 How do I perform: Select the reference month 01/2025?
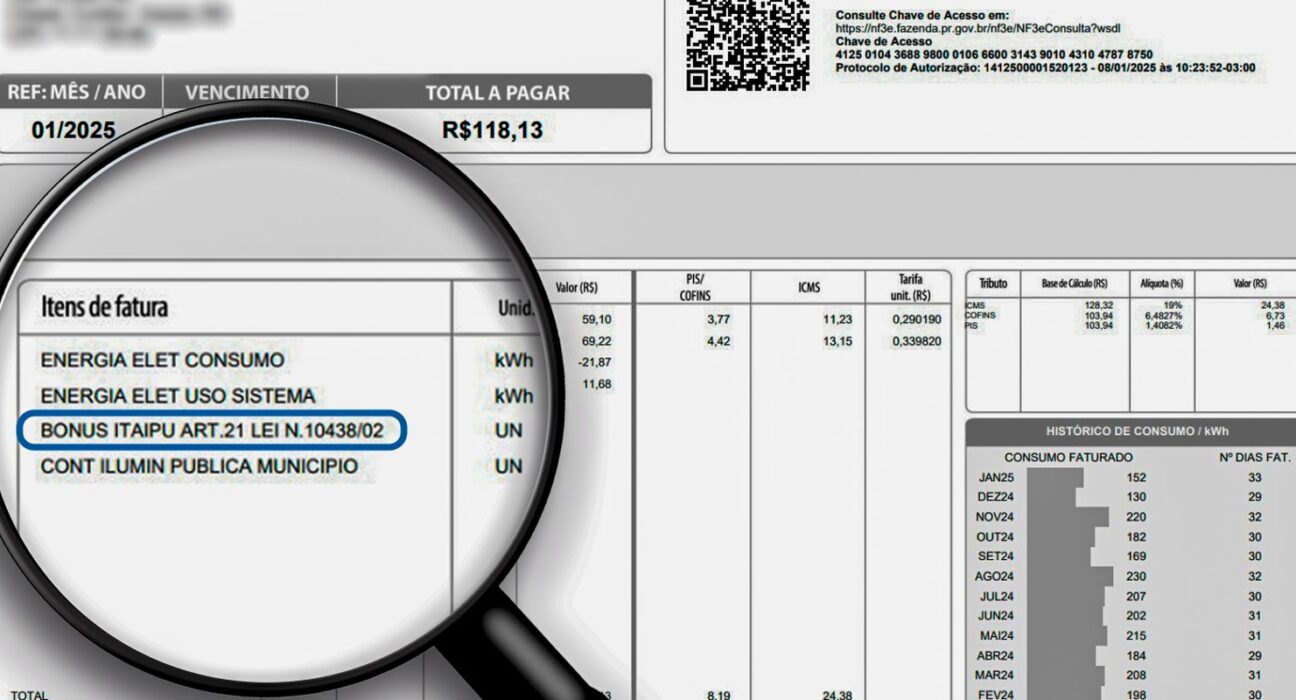73,130
